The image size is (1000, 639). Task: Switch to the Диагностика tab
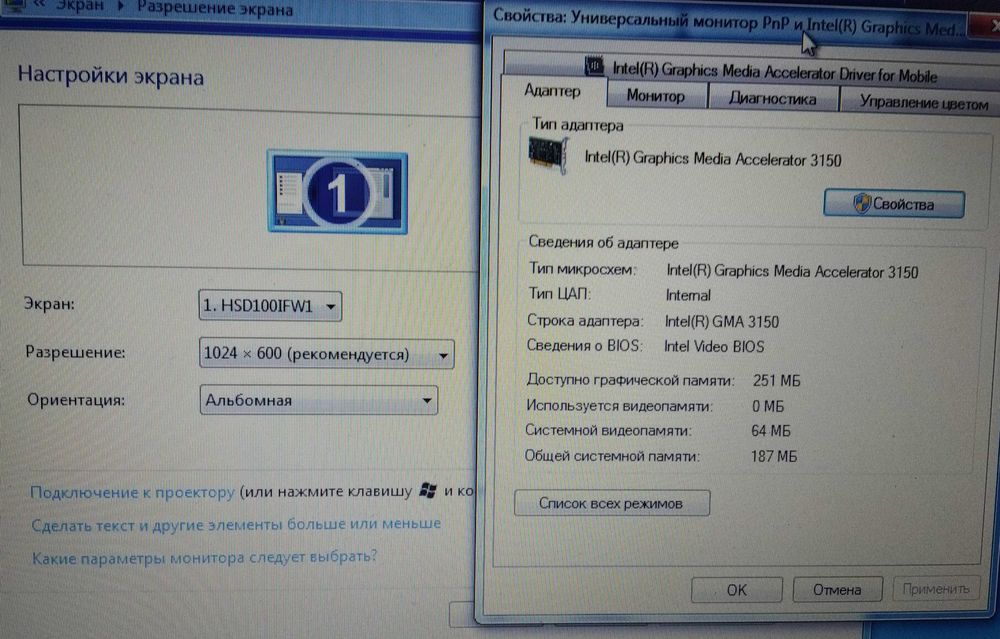pyautogui.click(x=772, y=99)
